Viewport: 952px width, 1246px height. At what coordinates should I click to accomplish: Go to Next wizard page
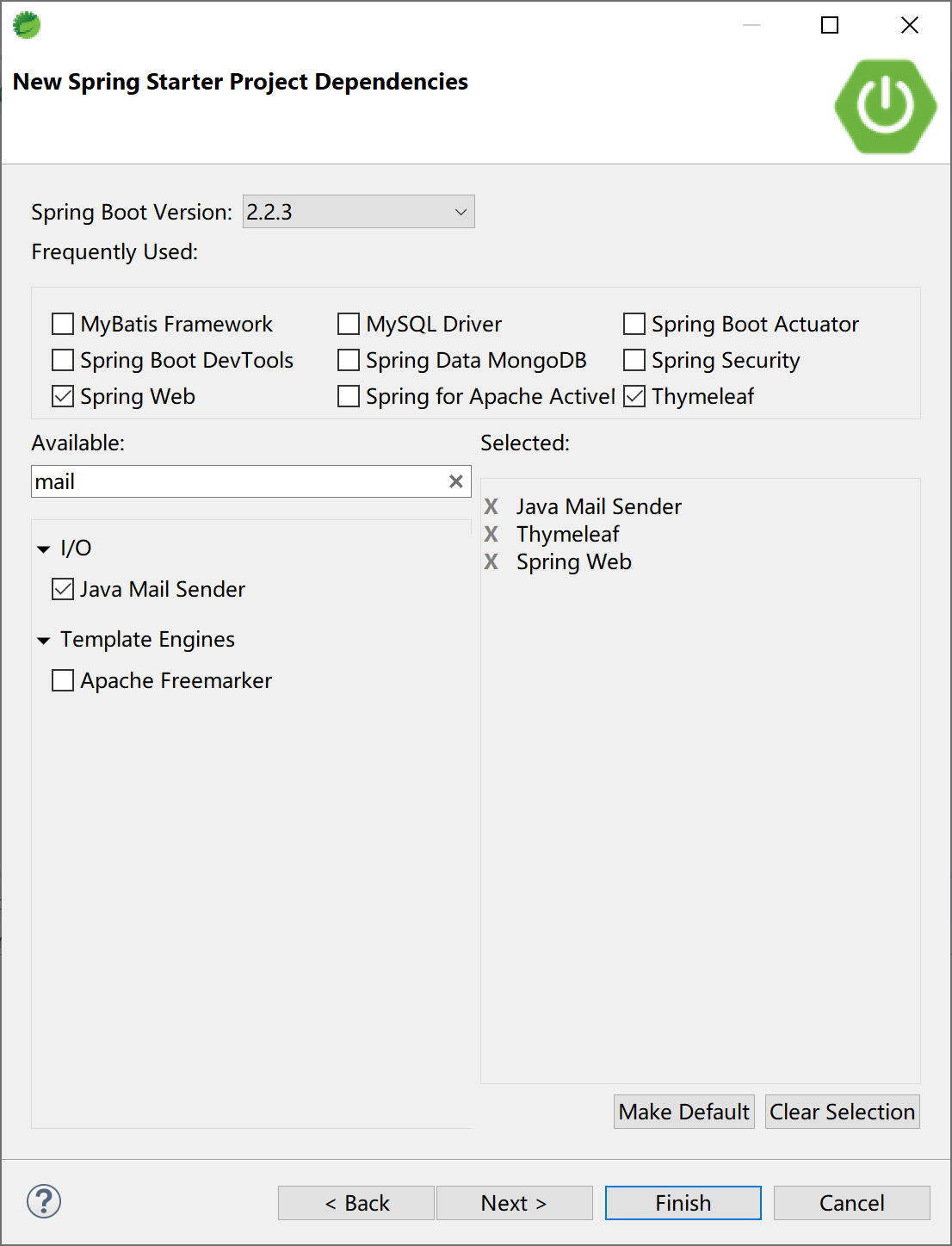514,1203
